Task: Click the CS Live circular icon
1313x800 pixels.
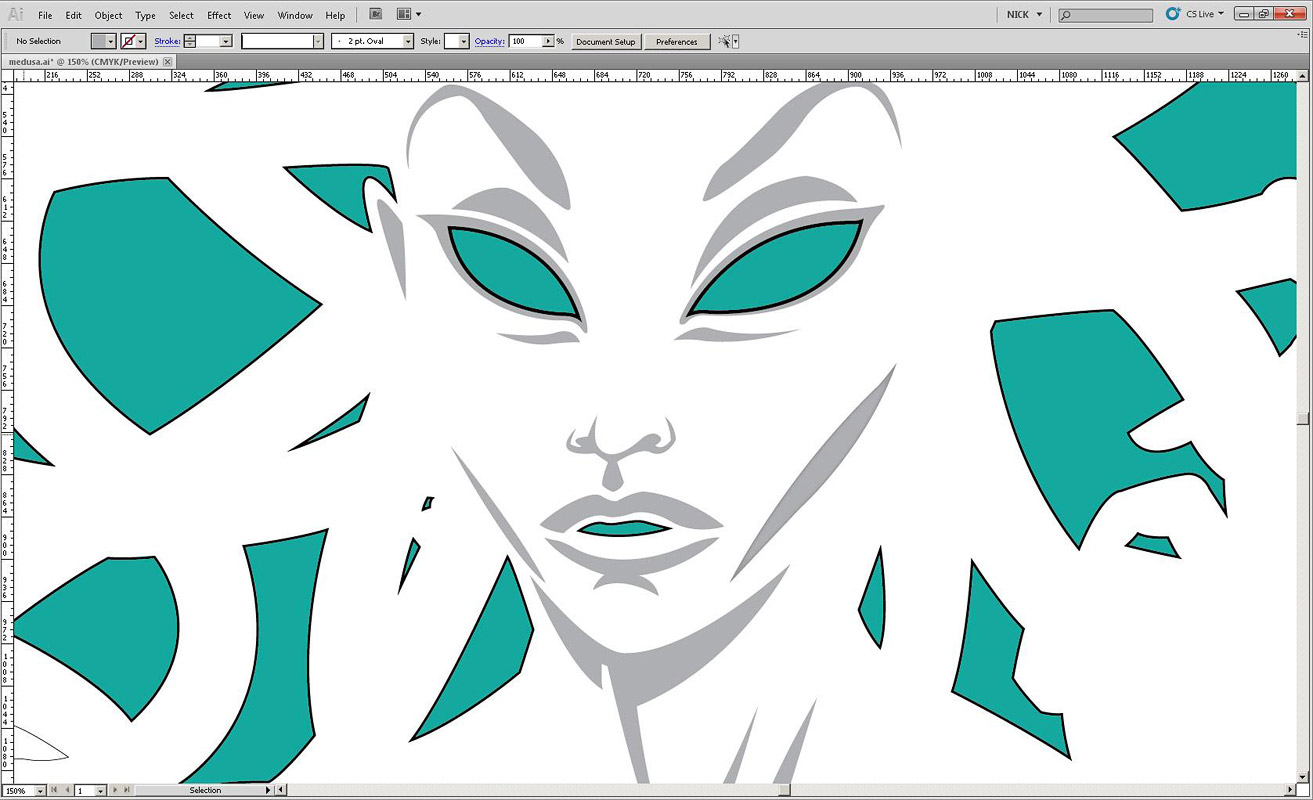Action: [1173, 14]
